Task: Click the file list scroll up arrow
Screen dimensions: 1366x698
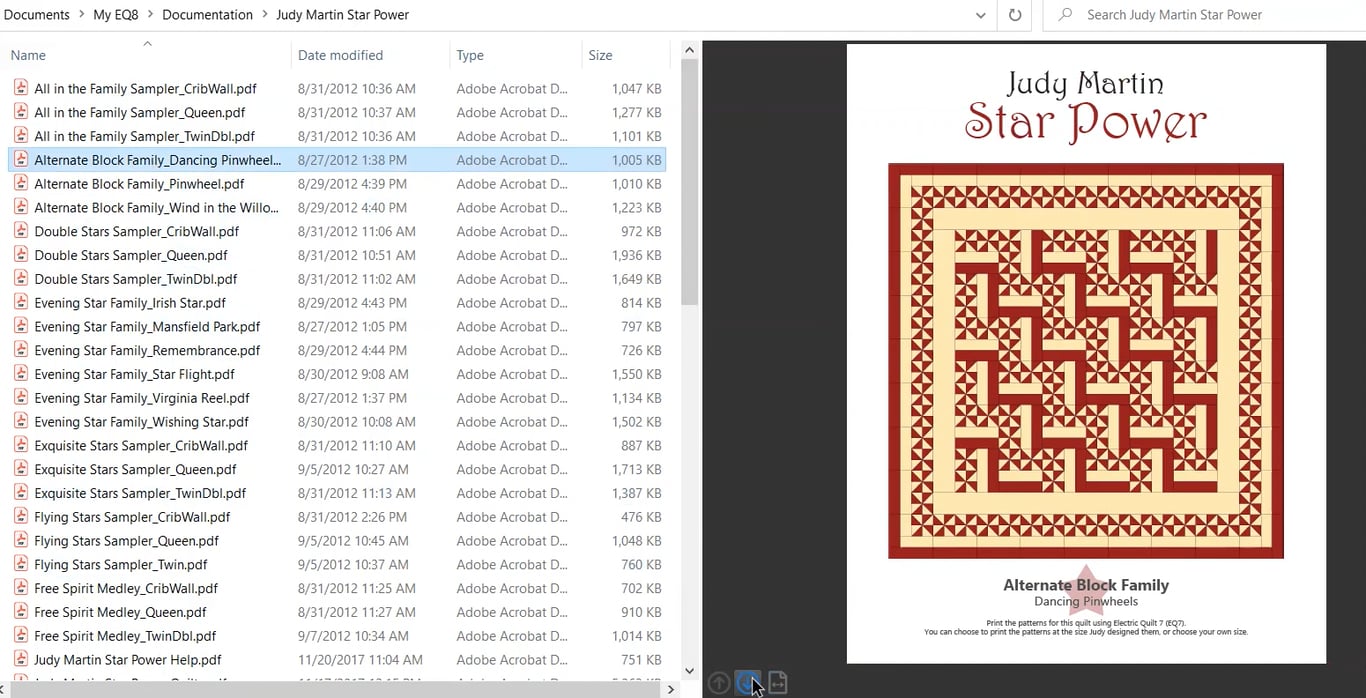Action: point(689,49)
